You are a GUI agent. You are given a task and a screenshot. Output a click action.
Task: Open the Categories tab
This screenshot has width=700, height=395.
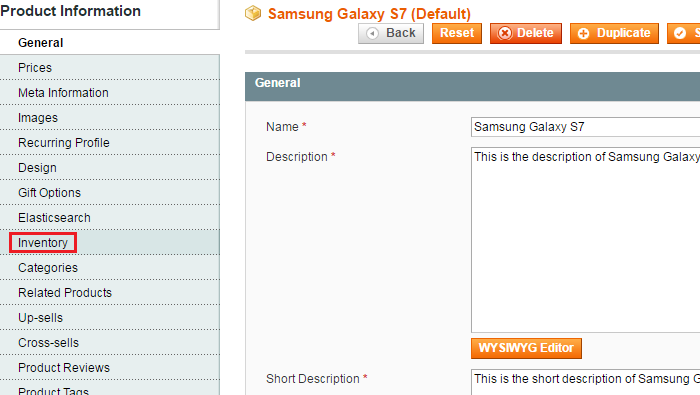coord(110,268)
